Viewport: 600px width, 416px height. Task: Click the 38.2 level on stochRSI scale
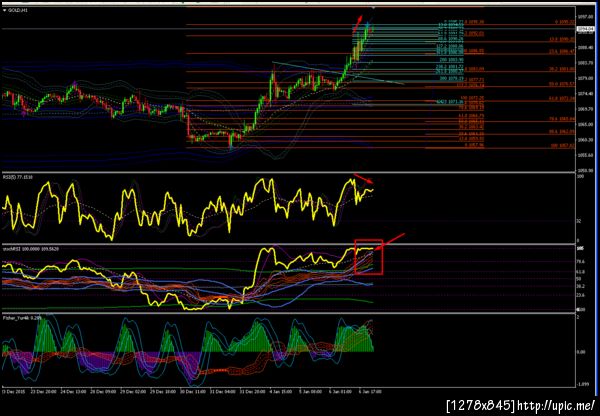click(x=581, y=286)
